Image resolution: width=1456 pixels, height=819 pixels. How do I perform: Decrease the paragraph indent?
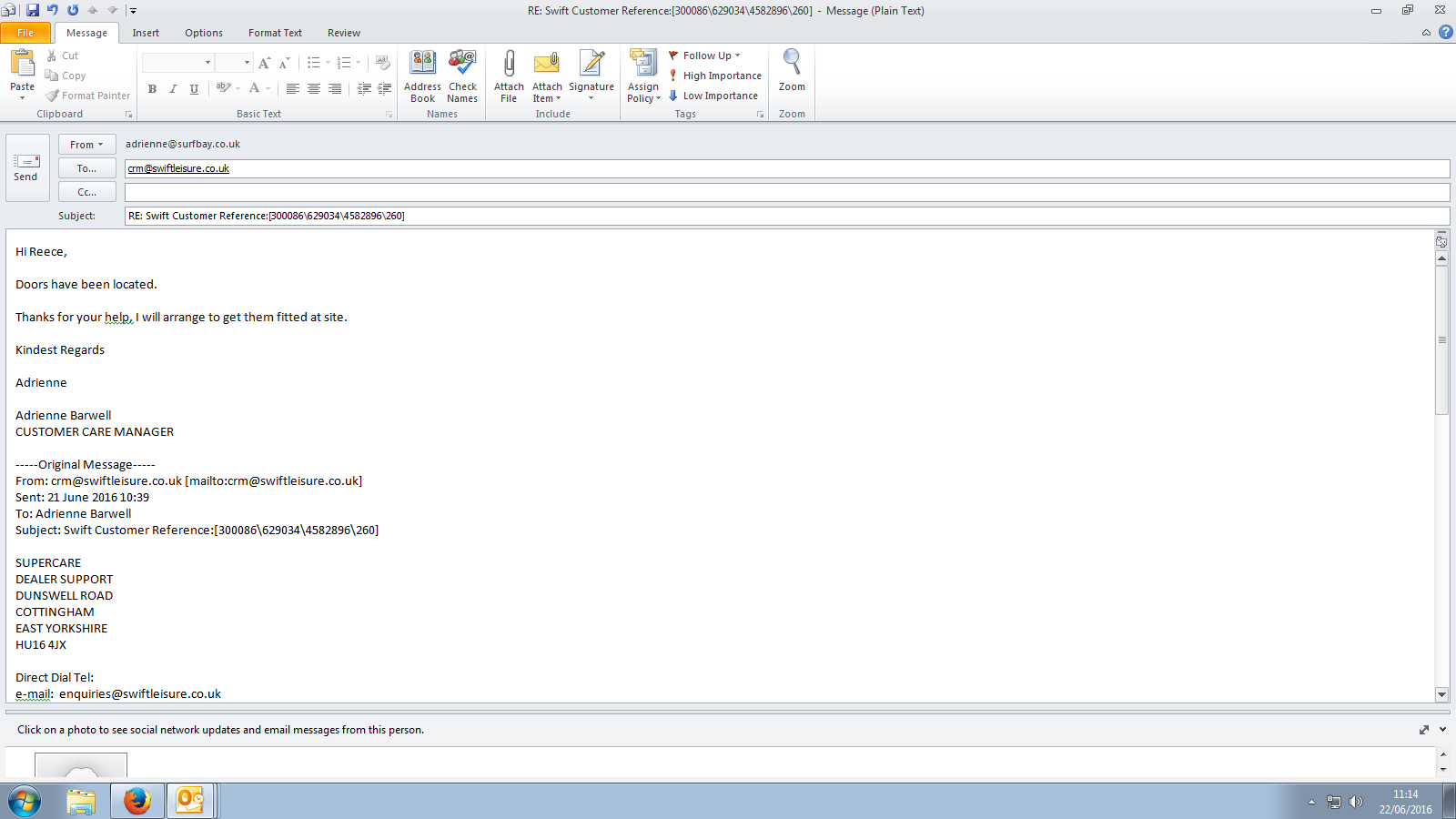tap(364, 88)
